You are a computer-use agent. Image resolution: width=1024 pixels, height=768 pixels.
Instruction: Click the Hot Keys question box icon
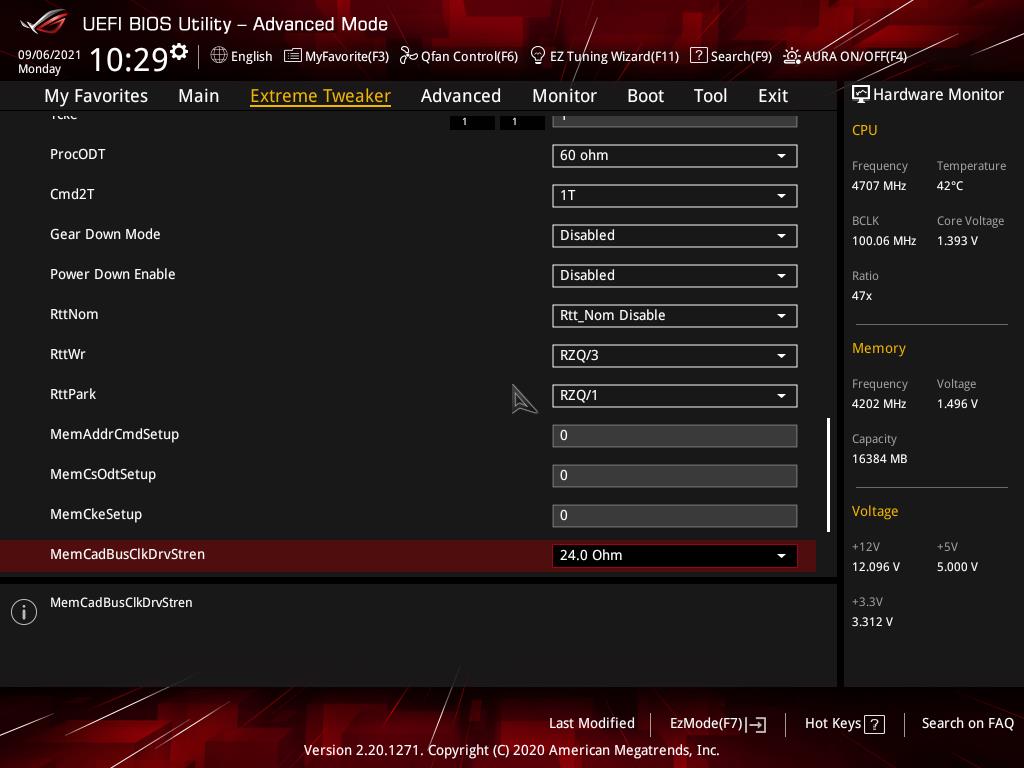pyautogui.click(x=874, y=724)
